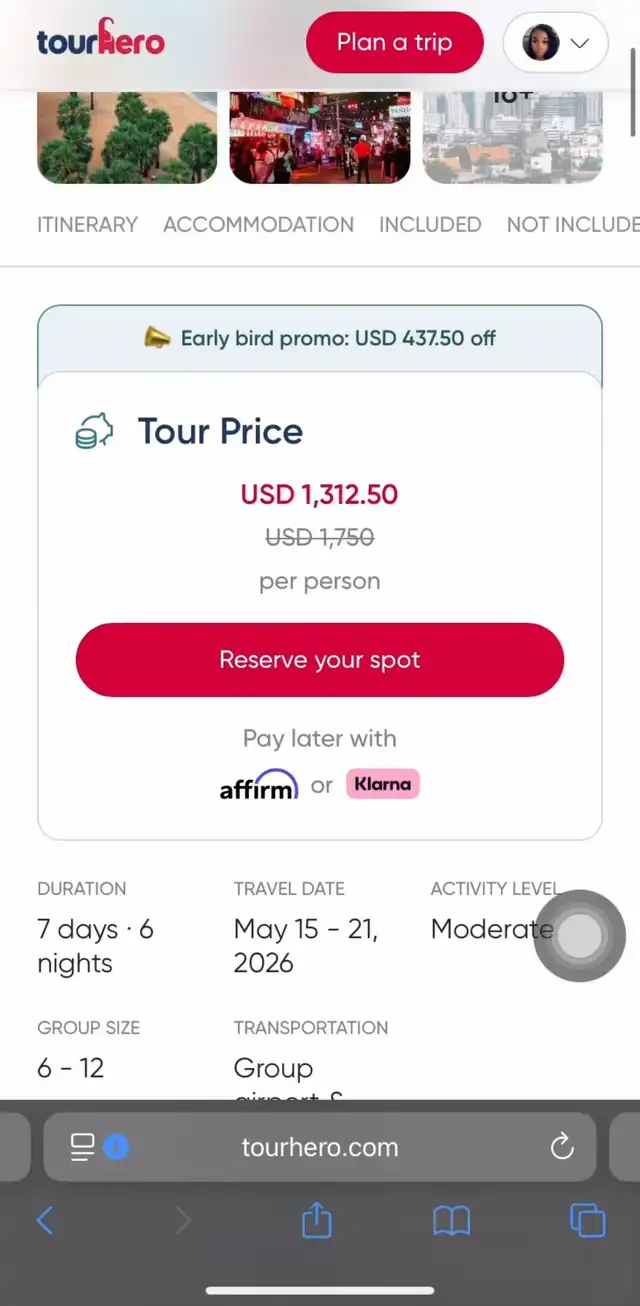Select the Included tab
The height and width of the screenshot is (1306, 640).
click(x=430, y=225)
